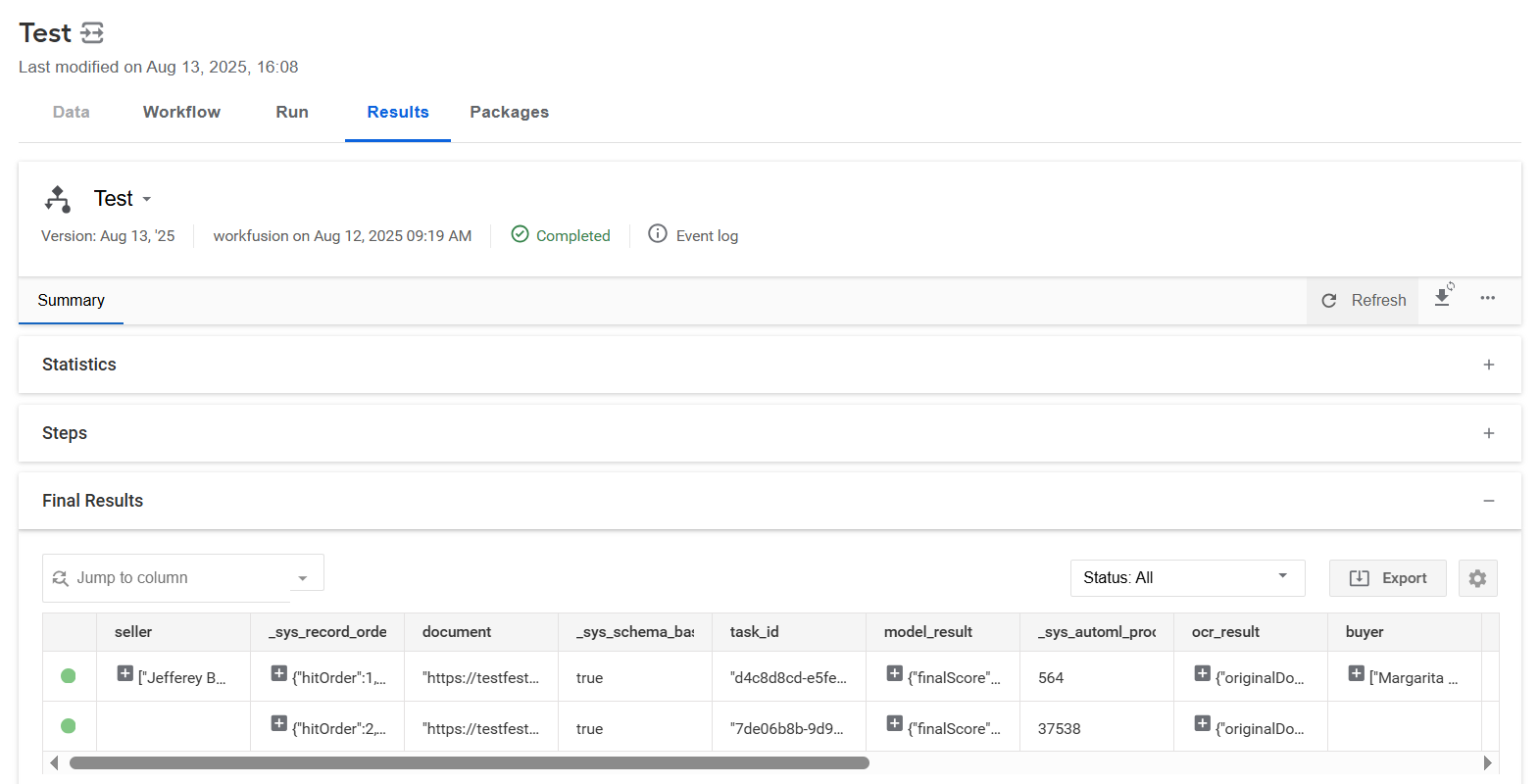Expand the first row's ocr_result originalDo cell
This screenshot has width=1539, height=784.
[1202, 673]
